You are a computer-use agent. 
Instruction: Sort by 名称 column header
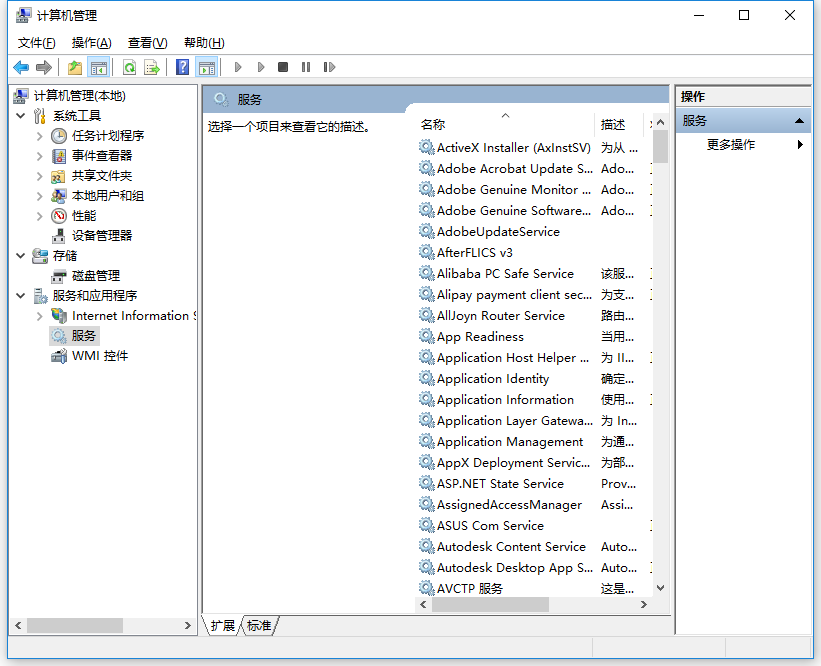505,125
